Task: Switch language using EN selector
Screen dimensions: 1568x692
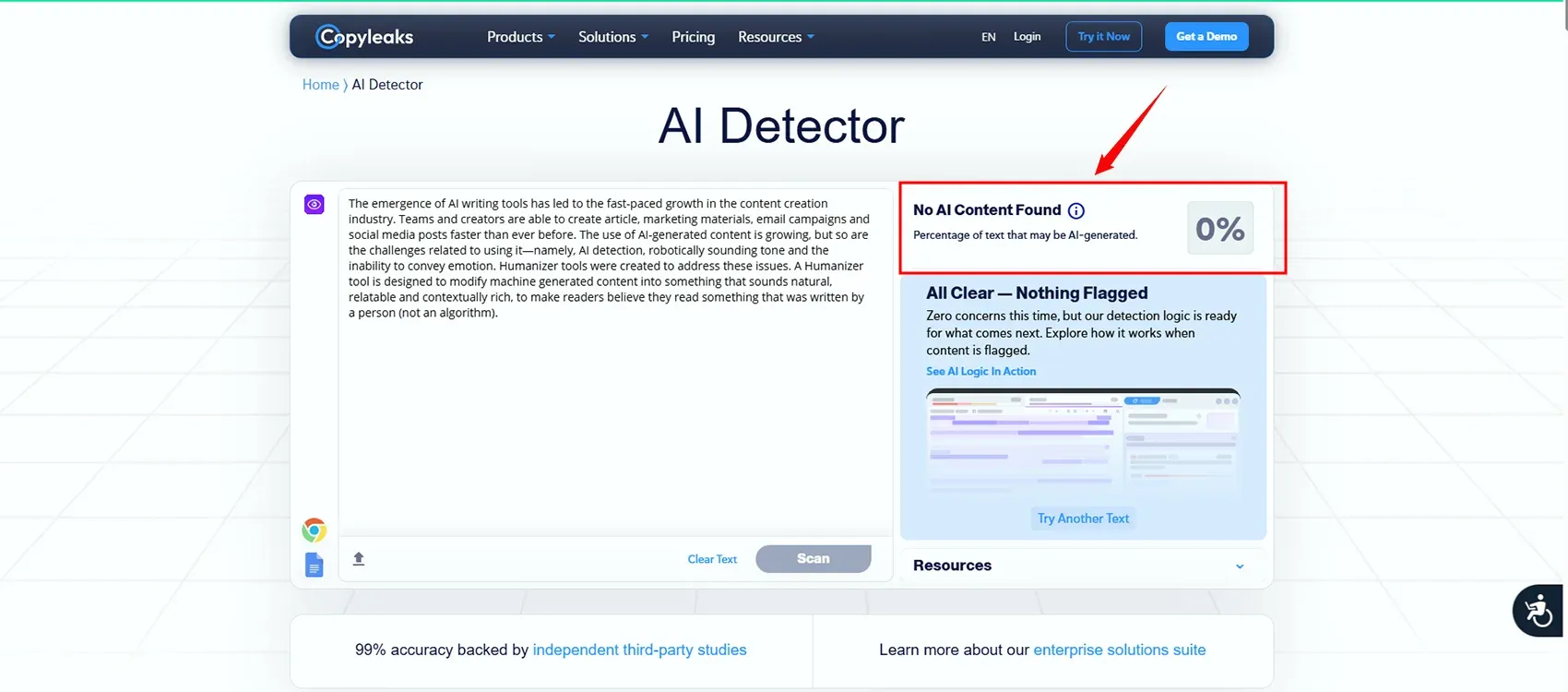Action: click(x=988, y=37)
